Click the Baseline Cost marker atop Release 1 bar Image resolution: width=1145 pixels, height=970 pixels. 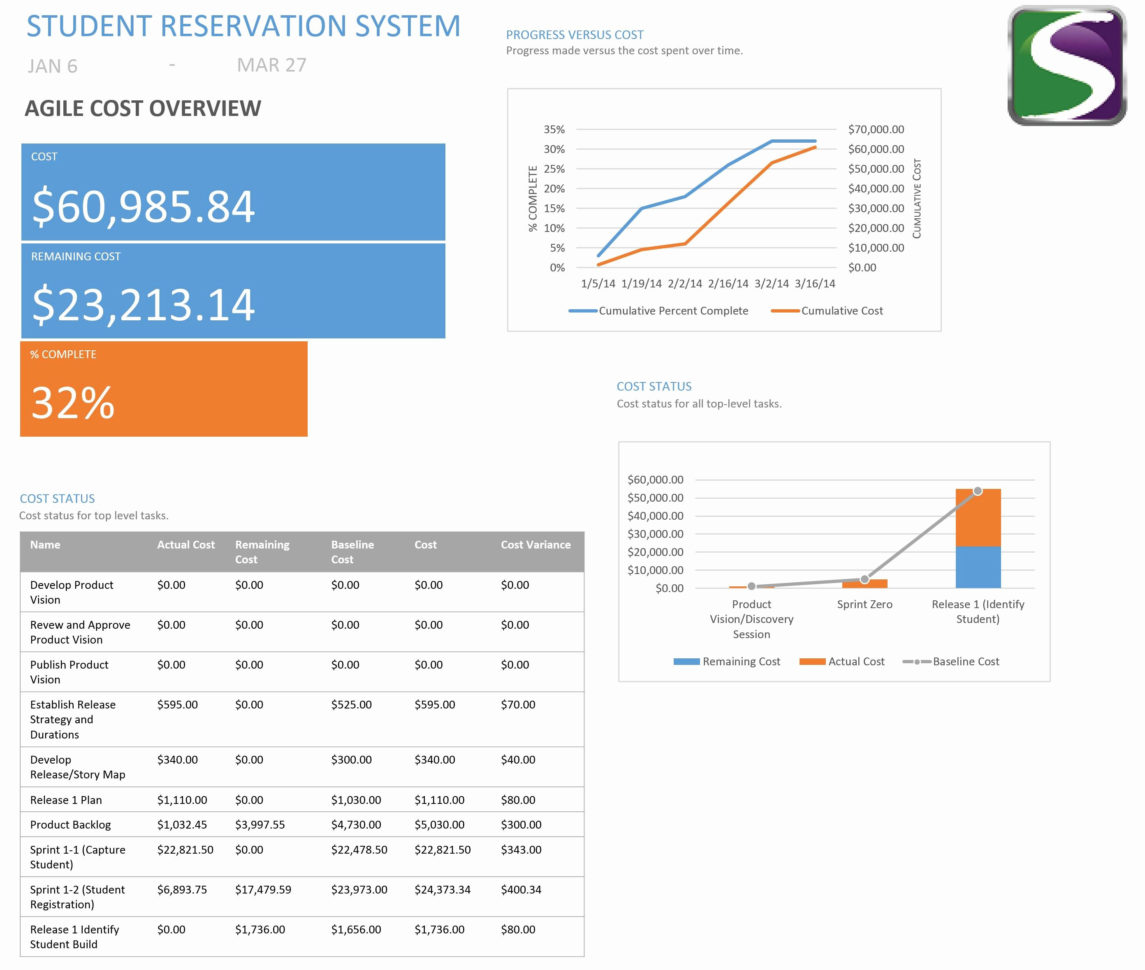coord(977,491)
